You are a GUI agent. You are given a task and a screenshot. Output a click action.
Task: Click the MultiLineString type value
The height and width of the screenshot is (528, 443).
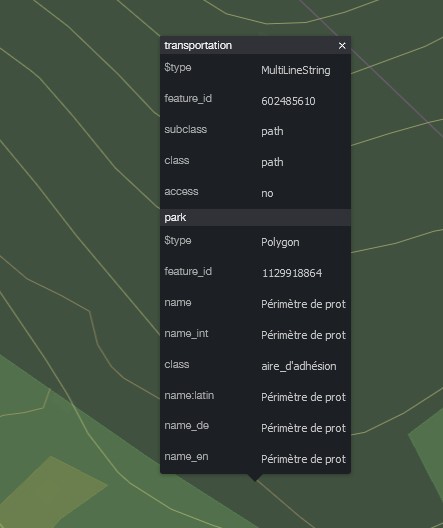pos(296,70)
